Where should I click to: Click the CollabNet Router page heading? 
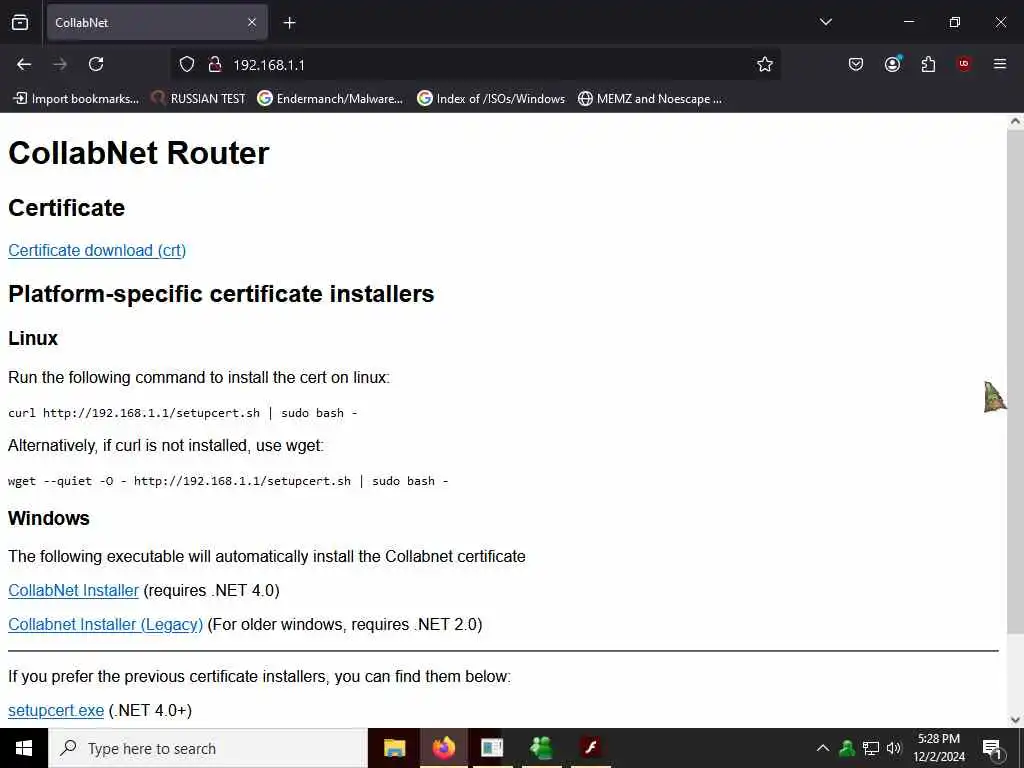click(x=138, y=153)
